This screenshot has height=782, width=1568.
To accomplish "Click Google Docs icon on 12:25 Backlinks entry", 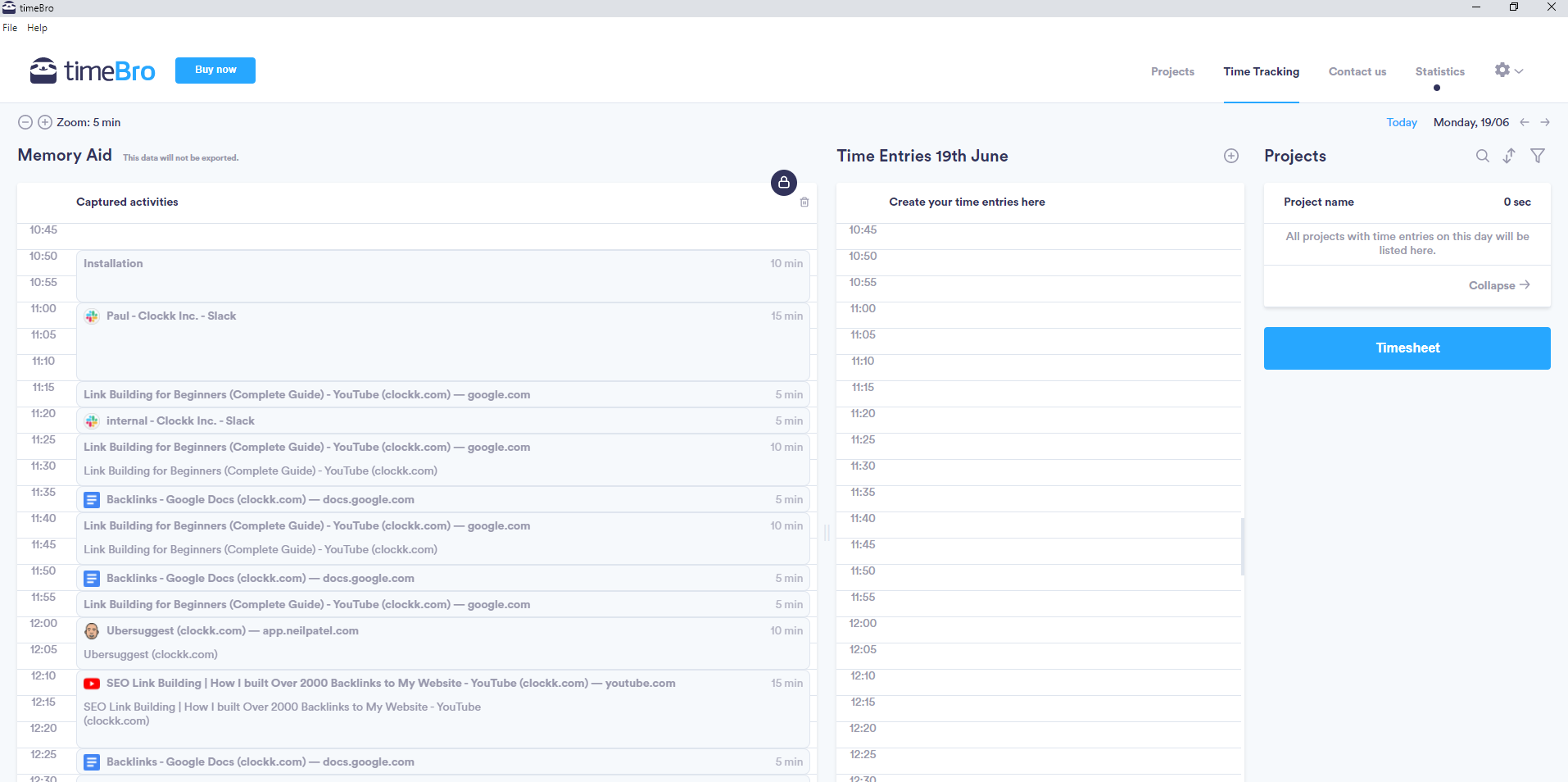I will tap(92, 762).
